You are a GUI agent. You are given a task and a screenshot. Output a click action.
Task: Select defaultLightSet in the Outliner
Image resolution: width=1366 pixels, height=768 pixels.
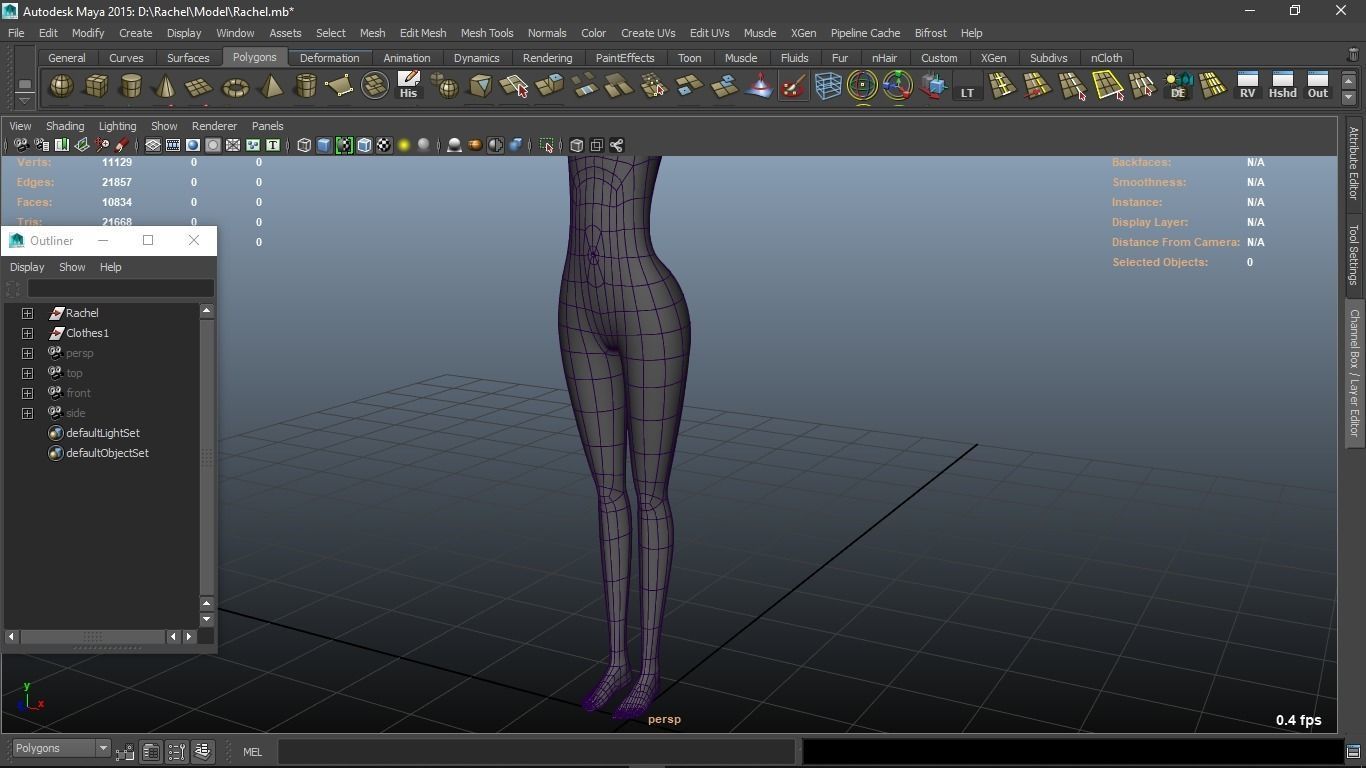102,433
